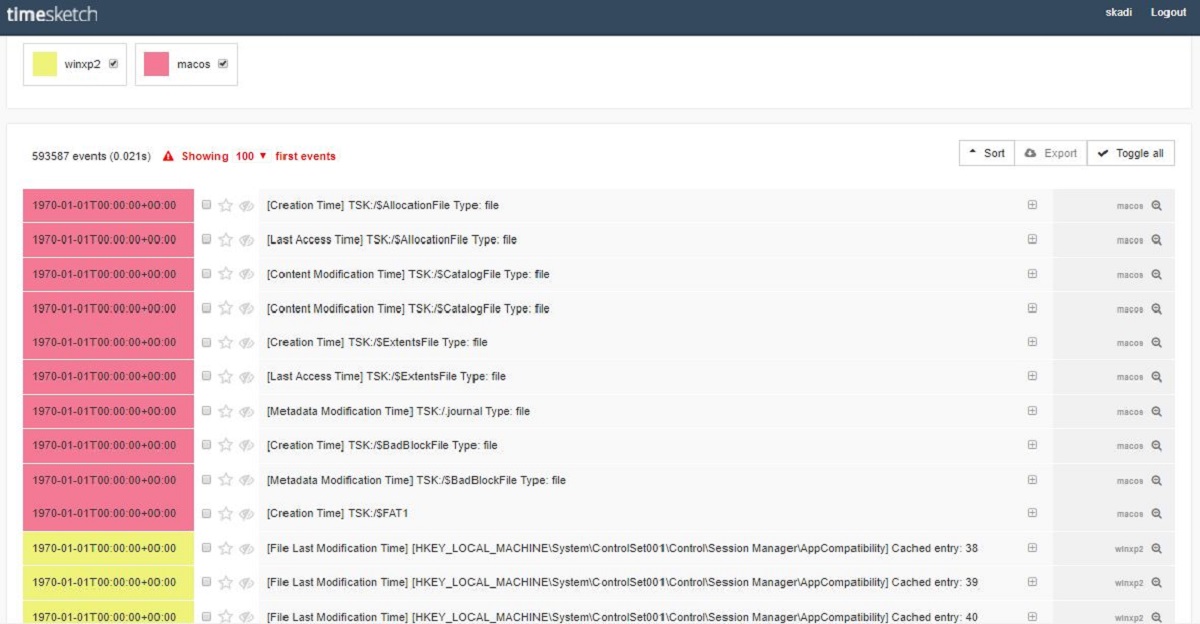Click the magnifier on Cached entry: 38 row

pos(1156,548)
